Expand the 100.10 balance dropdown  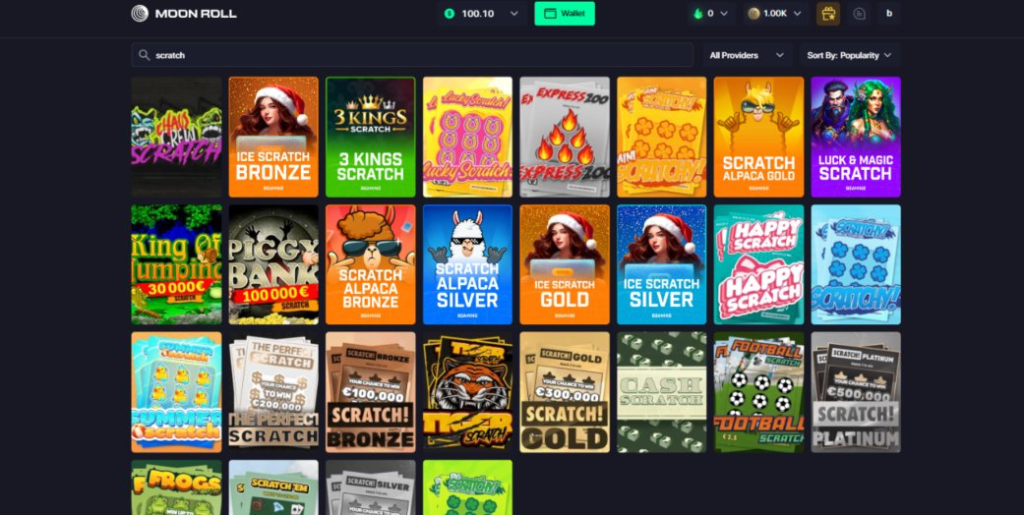514,14
